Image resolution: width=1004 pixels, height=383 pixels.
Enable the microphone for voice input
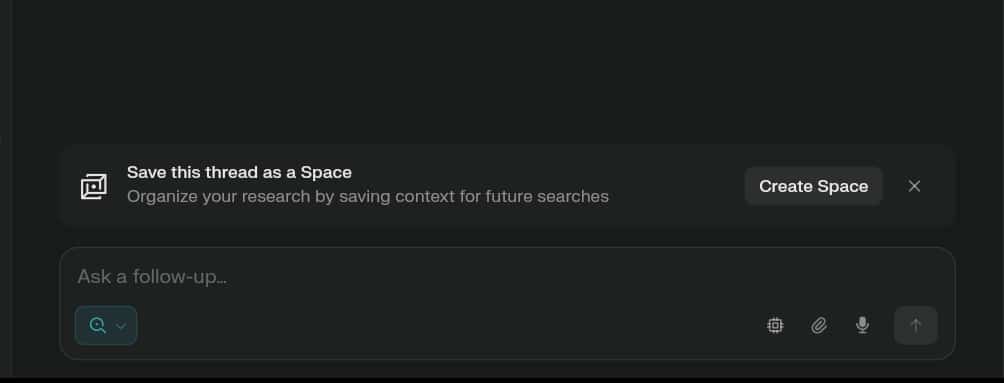[862, 325]
